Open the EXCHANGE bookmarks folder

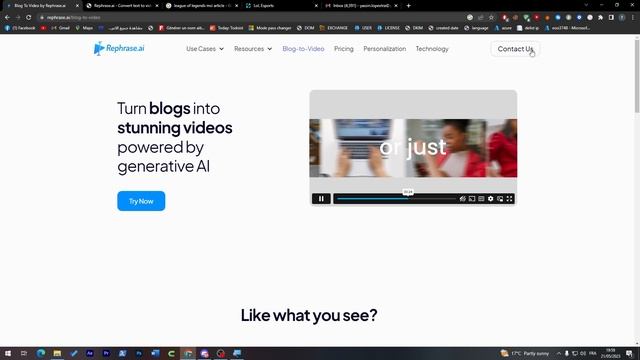coord(334,28)
